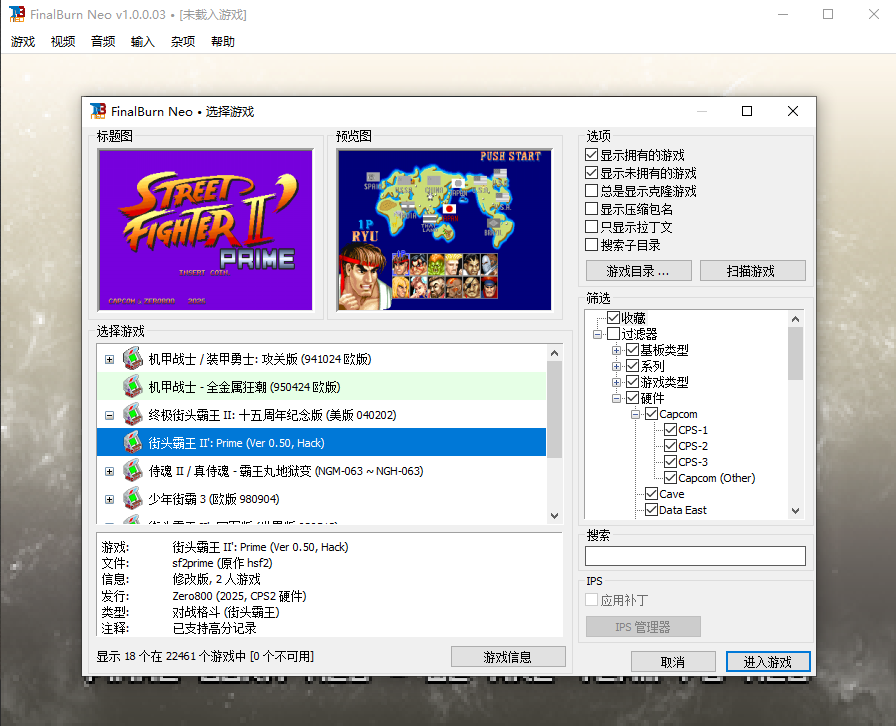This screenshot has height=726, width=896.
Task: Open the 视频 menu
Action: click(x=62, y=43)
